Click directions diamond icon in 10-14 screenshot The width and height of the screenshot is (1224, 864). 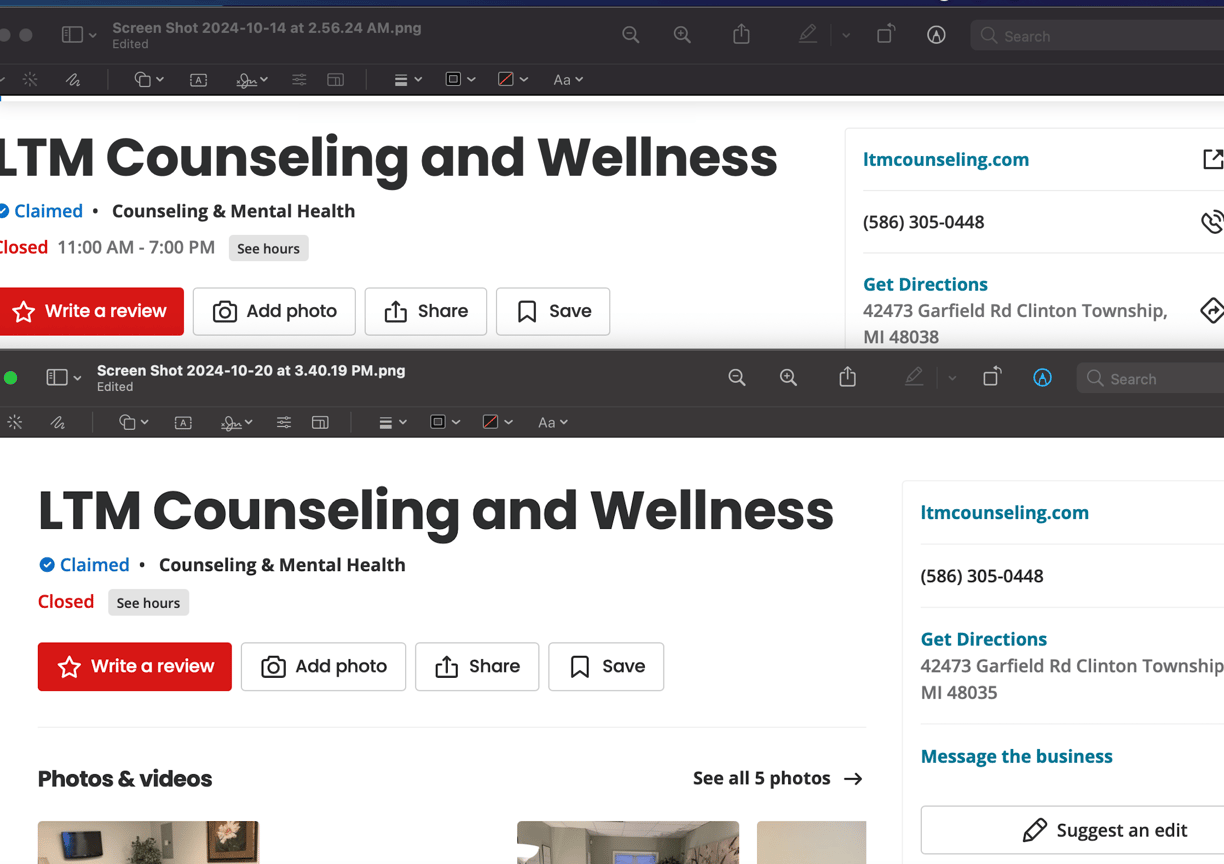click(x=1212, y=311)
